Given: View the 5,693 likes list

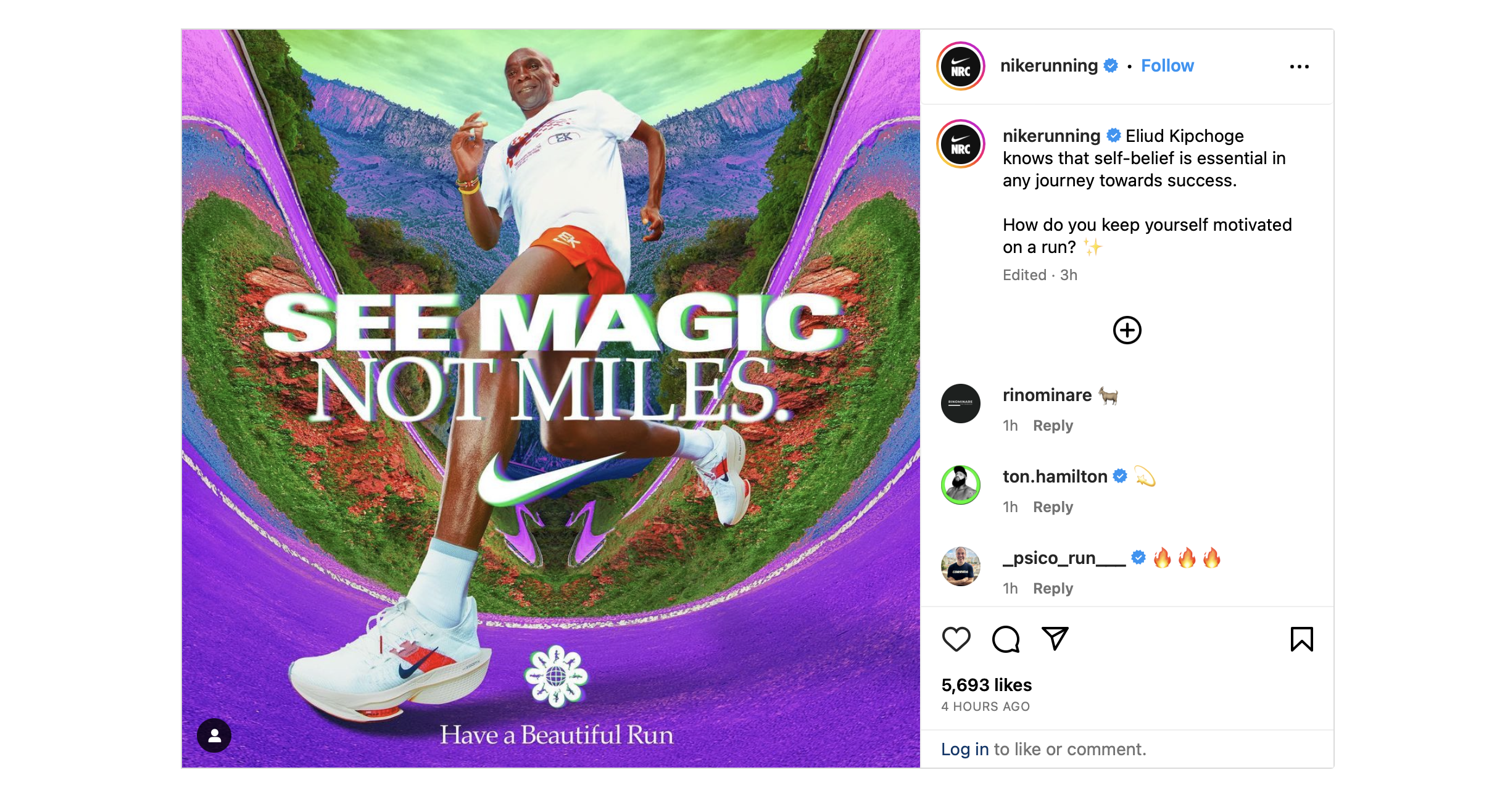Looking at the screenshot, I should (986, 685).
